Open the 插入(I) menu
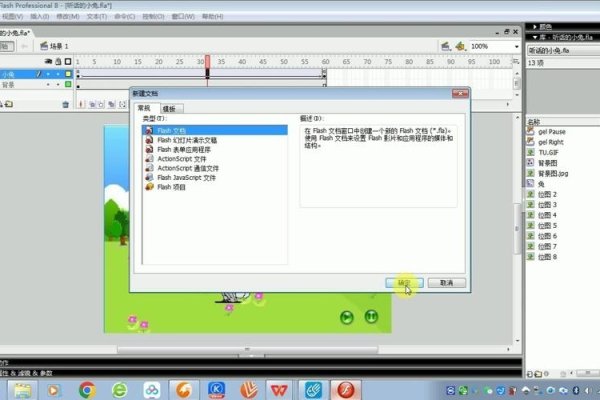This screenshot has width=600, height=400. [39, 16]
